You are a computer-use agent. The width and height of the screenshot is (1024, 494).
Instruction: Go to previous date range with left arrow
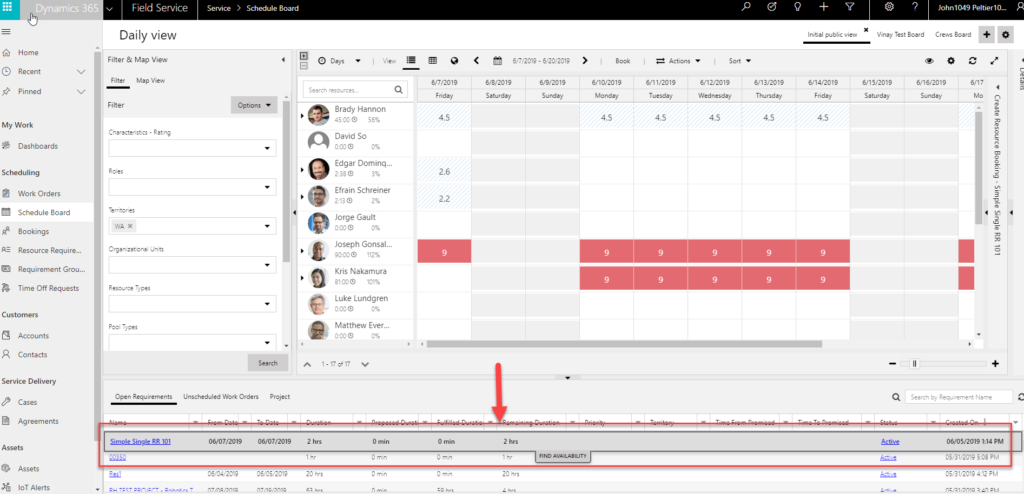[x=477, y=61]
